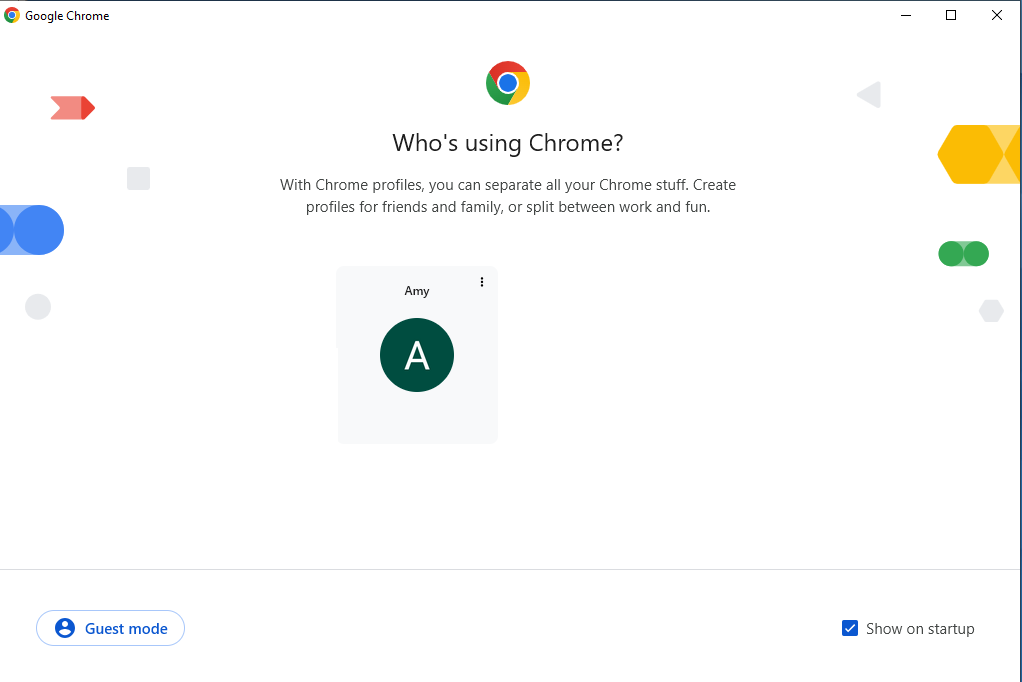This screenshot has height=682, width=1022.
Task: Select the Amy profile name label
Action: (x=417, y=291)
